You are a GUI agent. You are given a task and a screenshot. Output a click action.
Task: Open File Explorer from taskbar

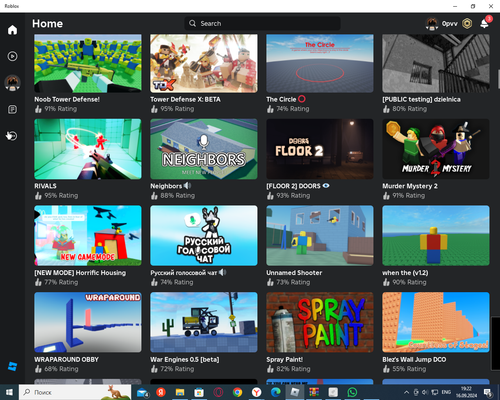[180, 392]
